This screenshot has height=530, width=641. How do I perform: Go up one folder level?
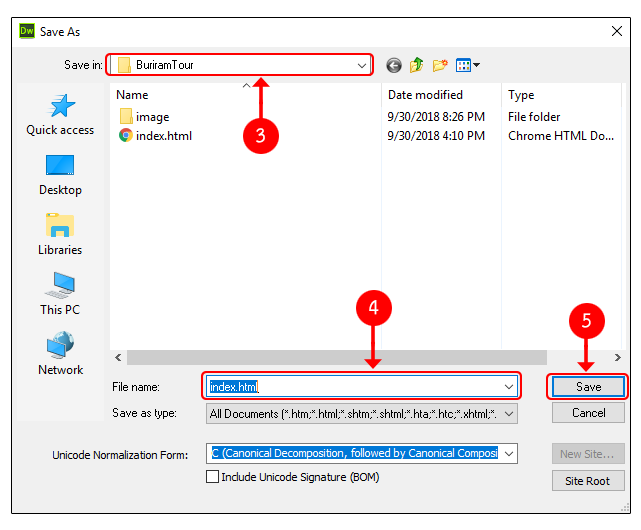coord(417,65)
